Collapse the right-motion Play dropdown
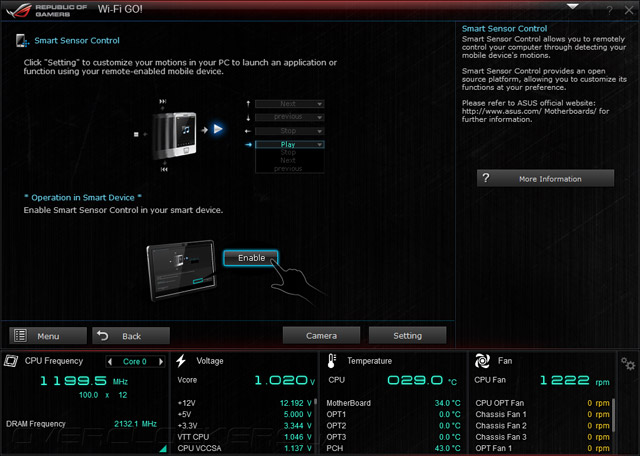The height and width of the screenshot is (456, 640). (289, 145)
